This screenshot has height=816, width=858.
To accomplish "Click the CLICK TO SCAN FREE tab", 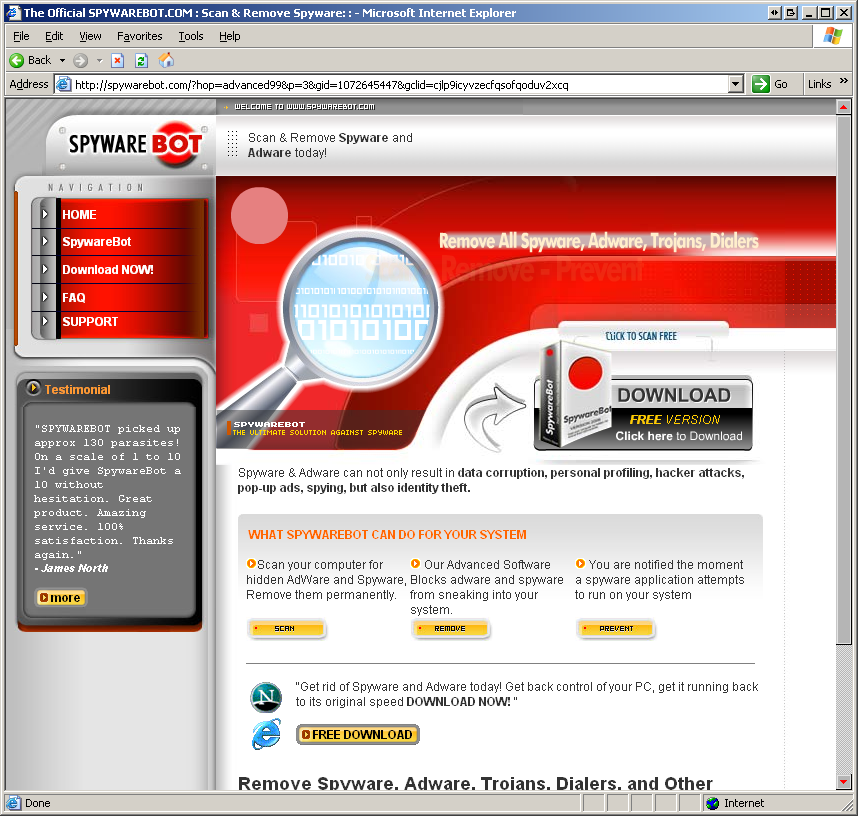I will click(643, 335).
